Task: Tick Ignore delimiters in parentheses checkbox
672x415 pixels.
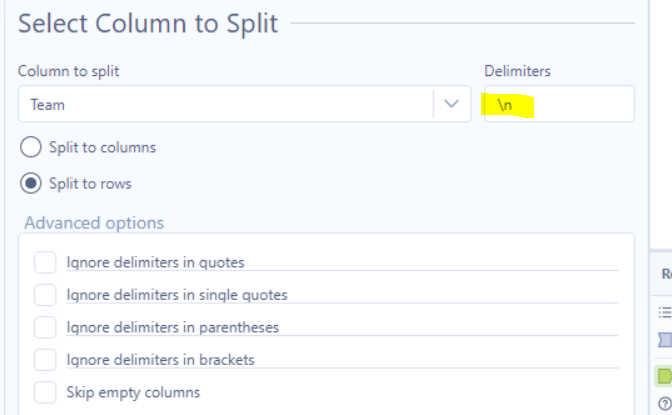Action: [x=45, y=327]
